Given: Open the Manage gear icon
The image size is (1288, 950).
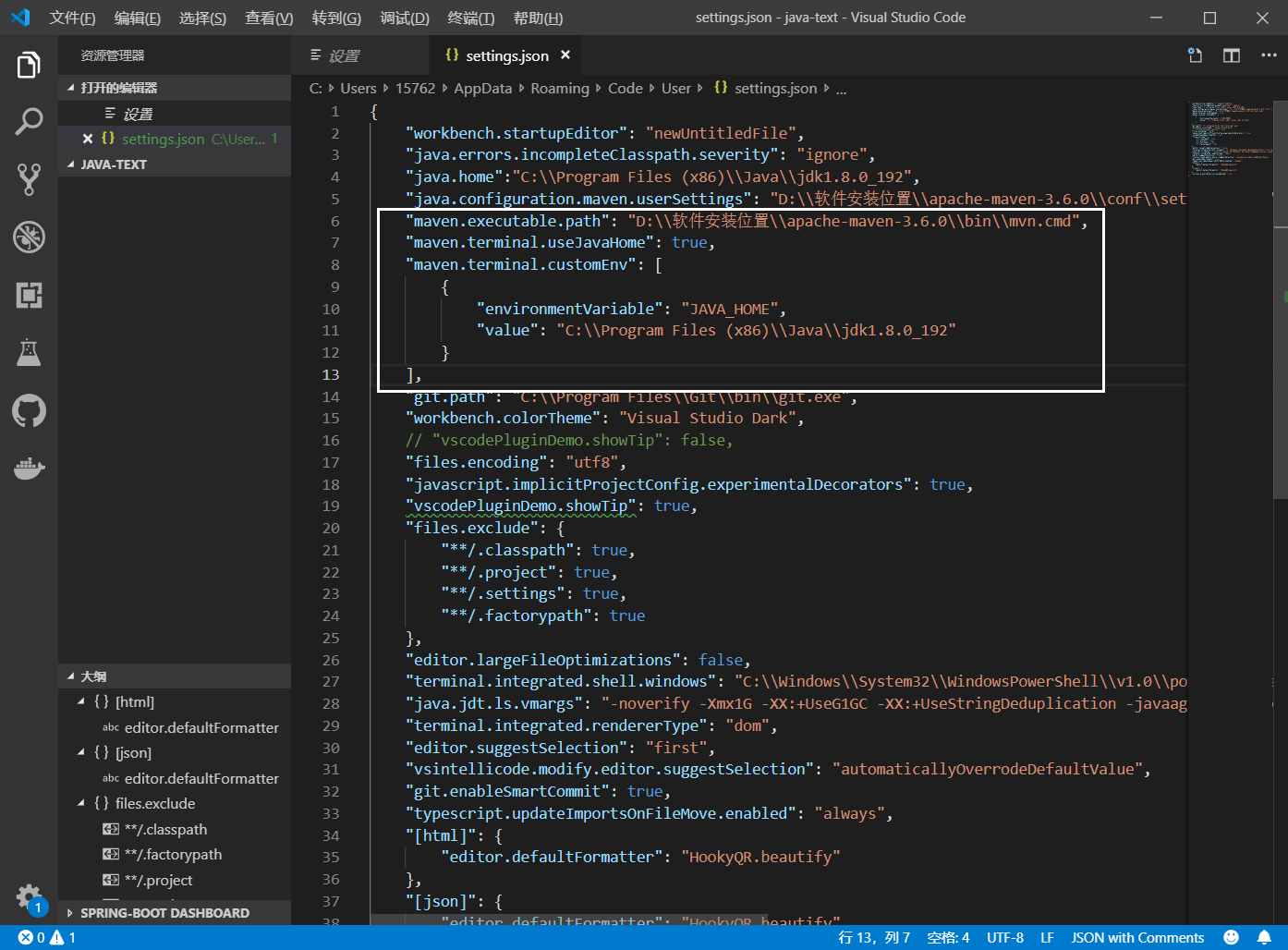Looking at the screenshot, I should [x=29, y=896].
